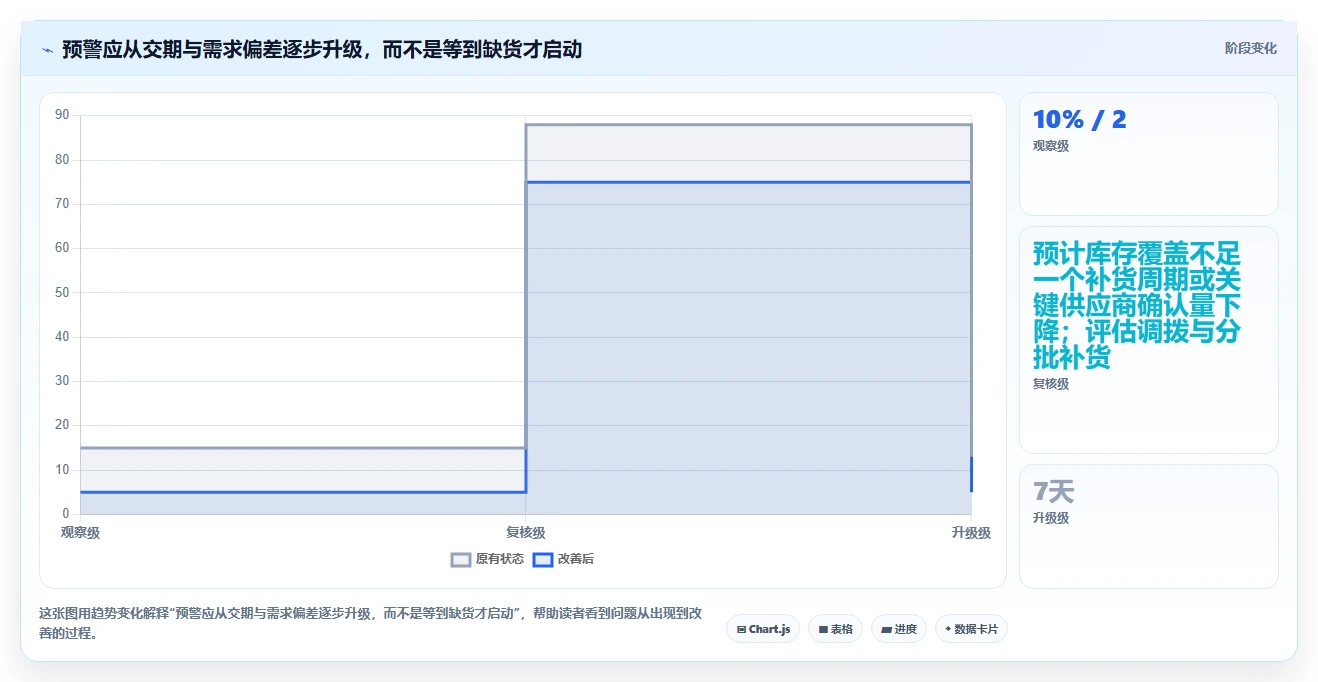This screenshot has height=682, width=1318.
Task: Click the 升级级 card label under 7天
Action: tap(1051, 518)
